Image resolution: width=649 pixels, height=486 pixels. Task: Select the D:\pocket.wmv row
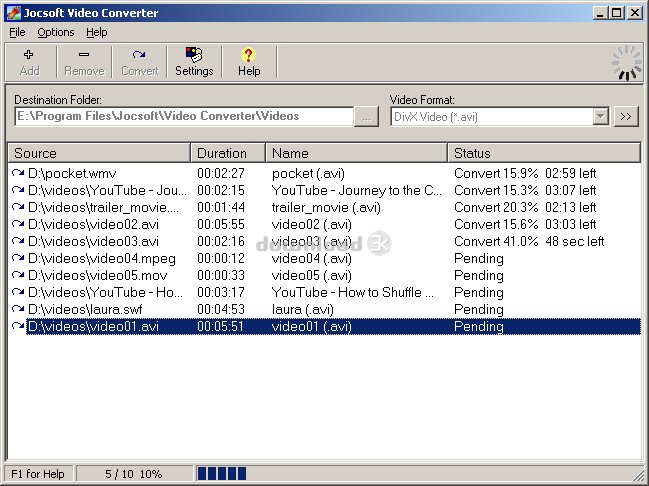(325, 173)
